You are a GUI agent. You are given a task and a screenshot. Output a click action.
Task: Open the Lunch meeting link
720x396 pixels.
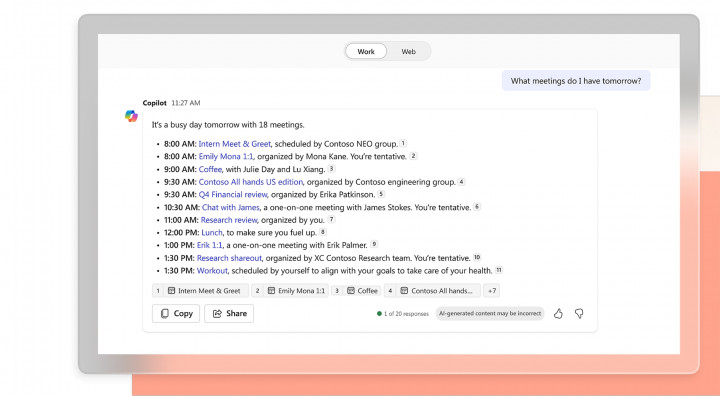212,233
